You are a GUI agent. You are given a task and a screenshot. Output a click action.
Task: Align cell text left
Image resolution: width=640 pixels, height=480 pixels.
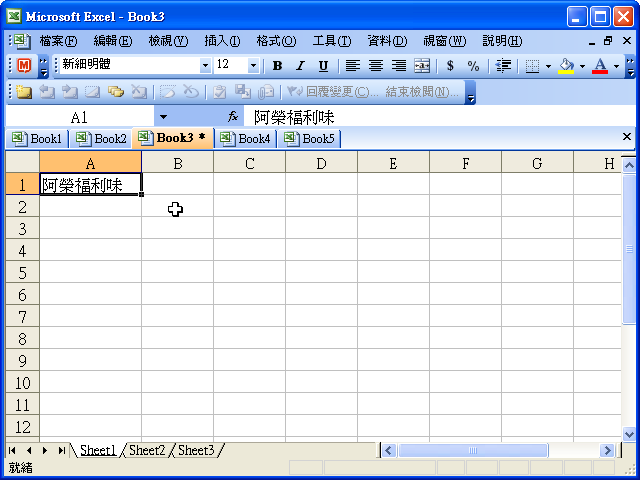[353, 66]
